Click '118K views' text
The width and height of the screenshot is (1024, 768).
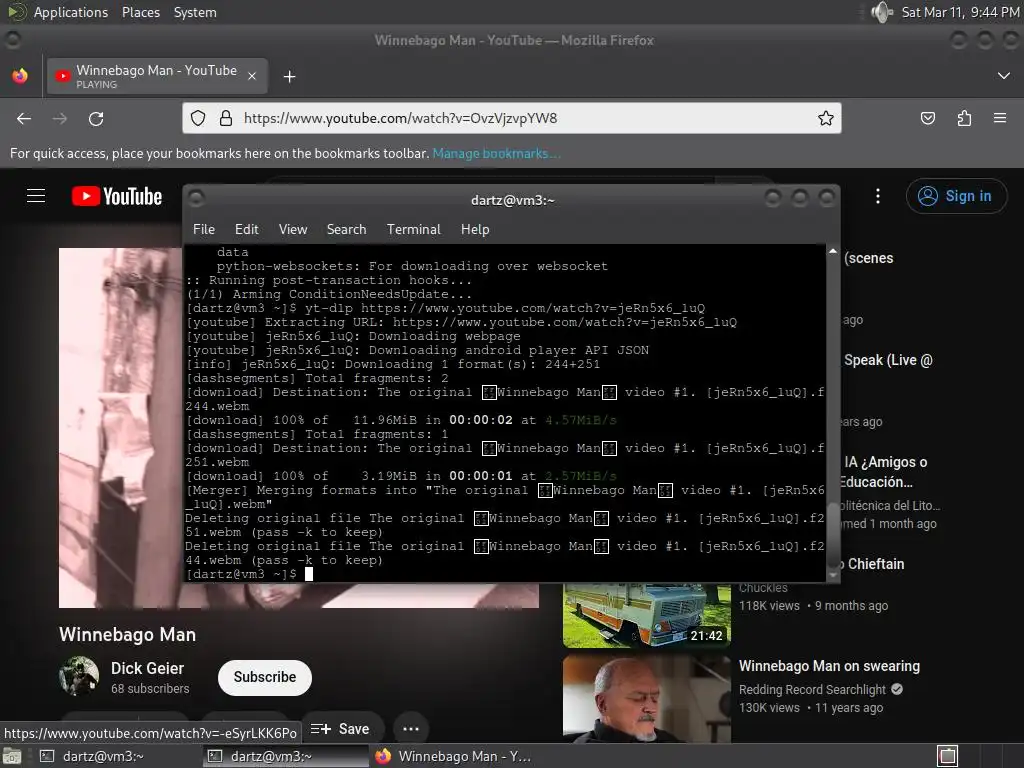click(x=769, y=606)
